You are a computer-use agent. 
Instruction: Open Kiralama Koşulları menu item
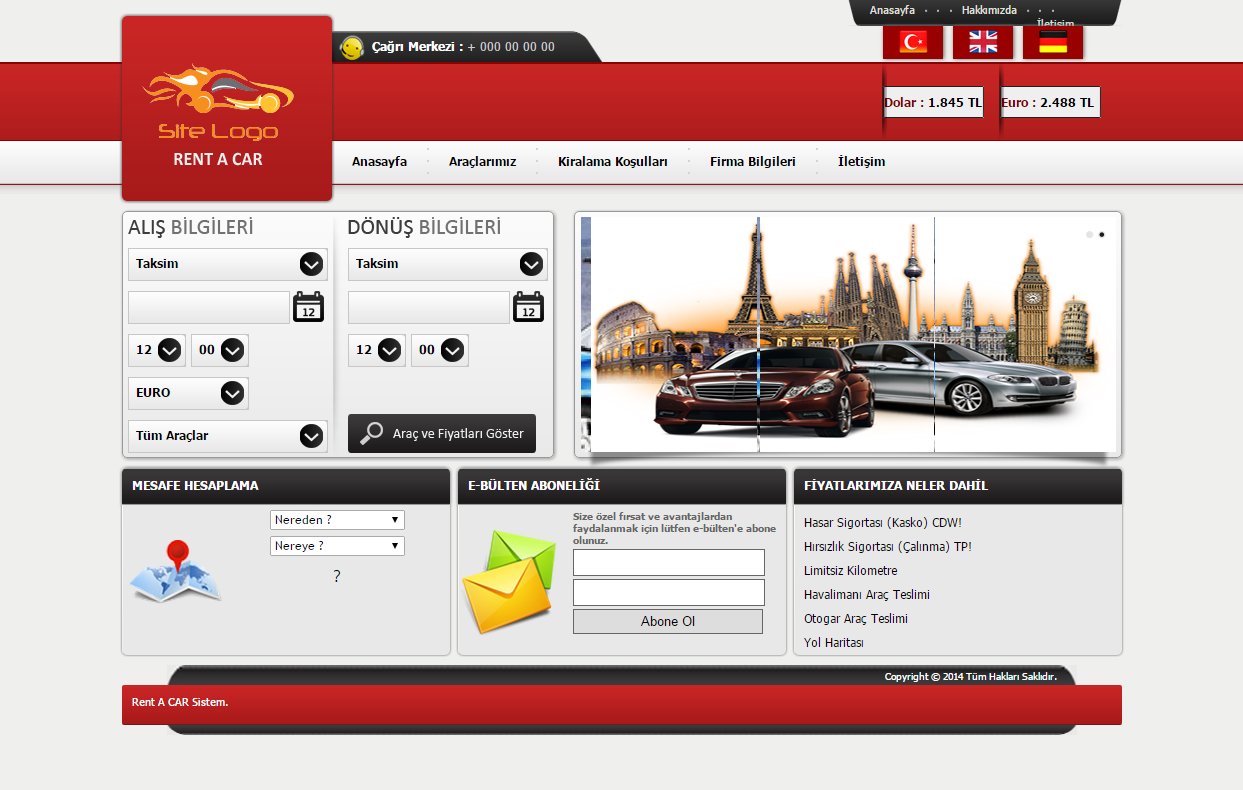click(612, 162)
